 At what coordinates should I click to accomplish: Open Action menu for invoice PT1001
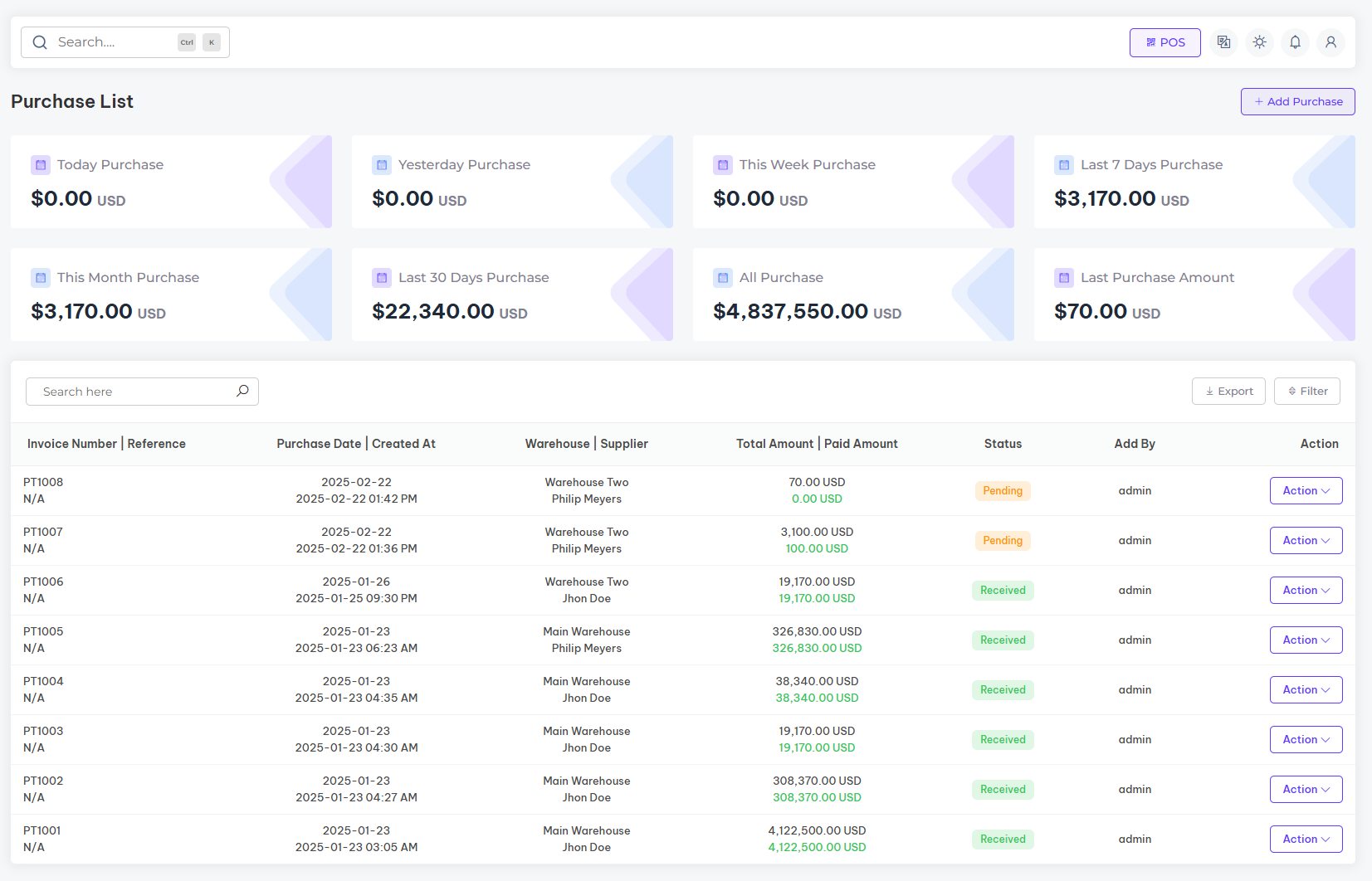click(x=1306, y=840)
